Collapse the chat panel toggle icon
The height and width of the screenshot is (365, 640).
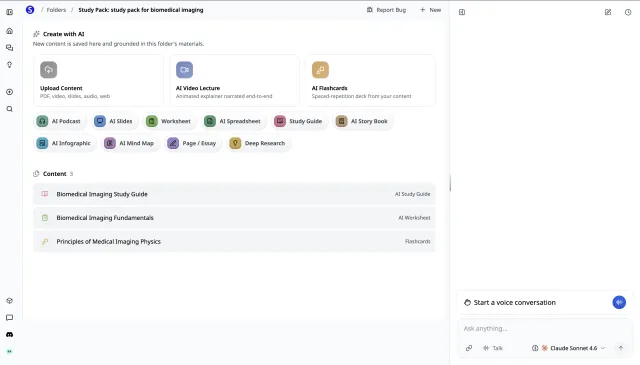[x=462, y=12]
